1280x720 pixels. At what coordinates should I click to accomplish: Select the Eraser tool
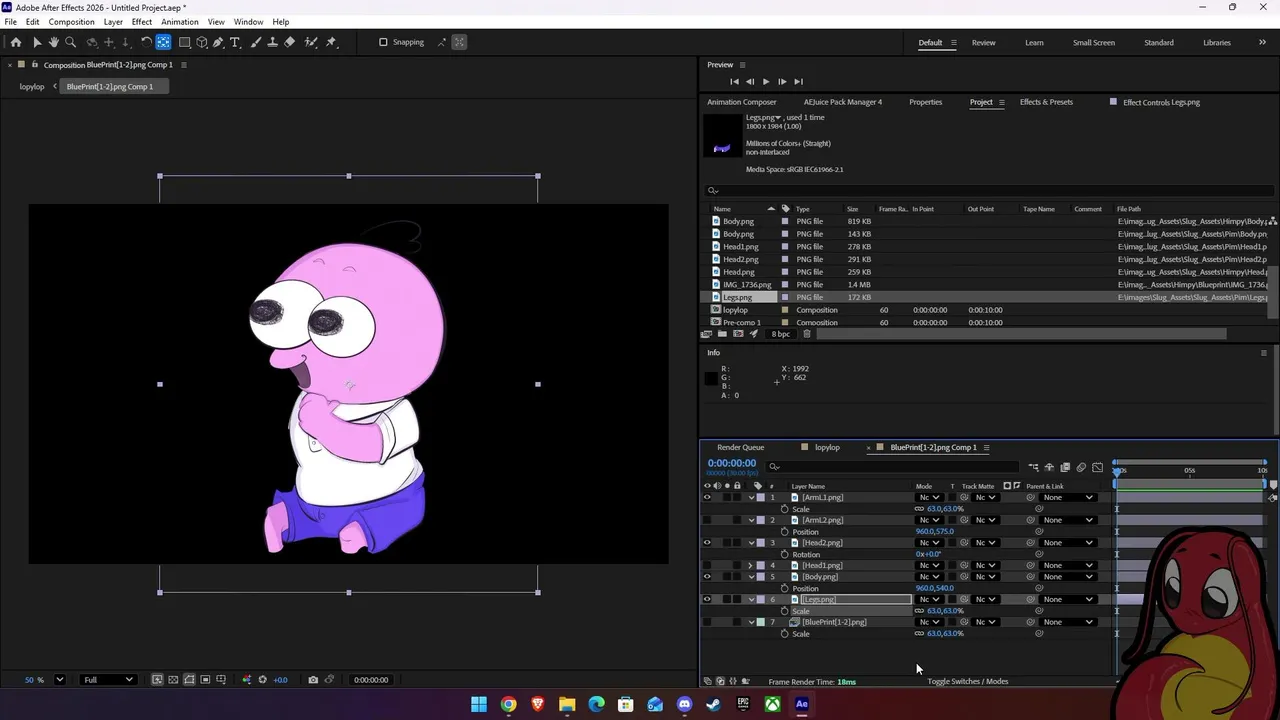290,42
